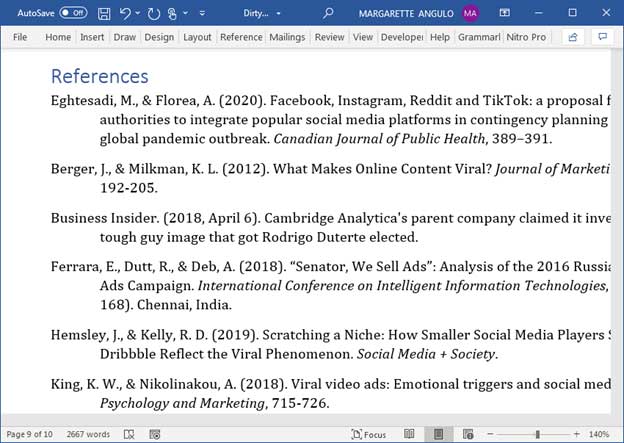The image size is (624, 443).
Task: Open the Design tab
Action: pyautogui.click(x=159, y=37)
